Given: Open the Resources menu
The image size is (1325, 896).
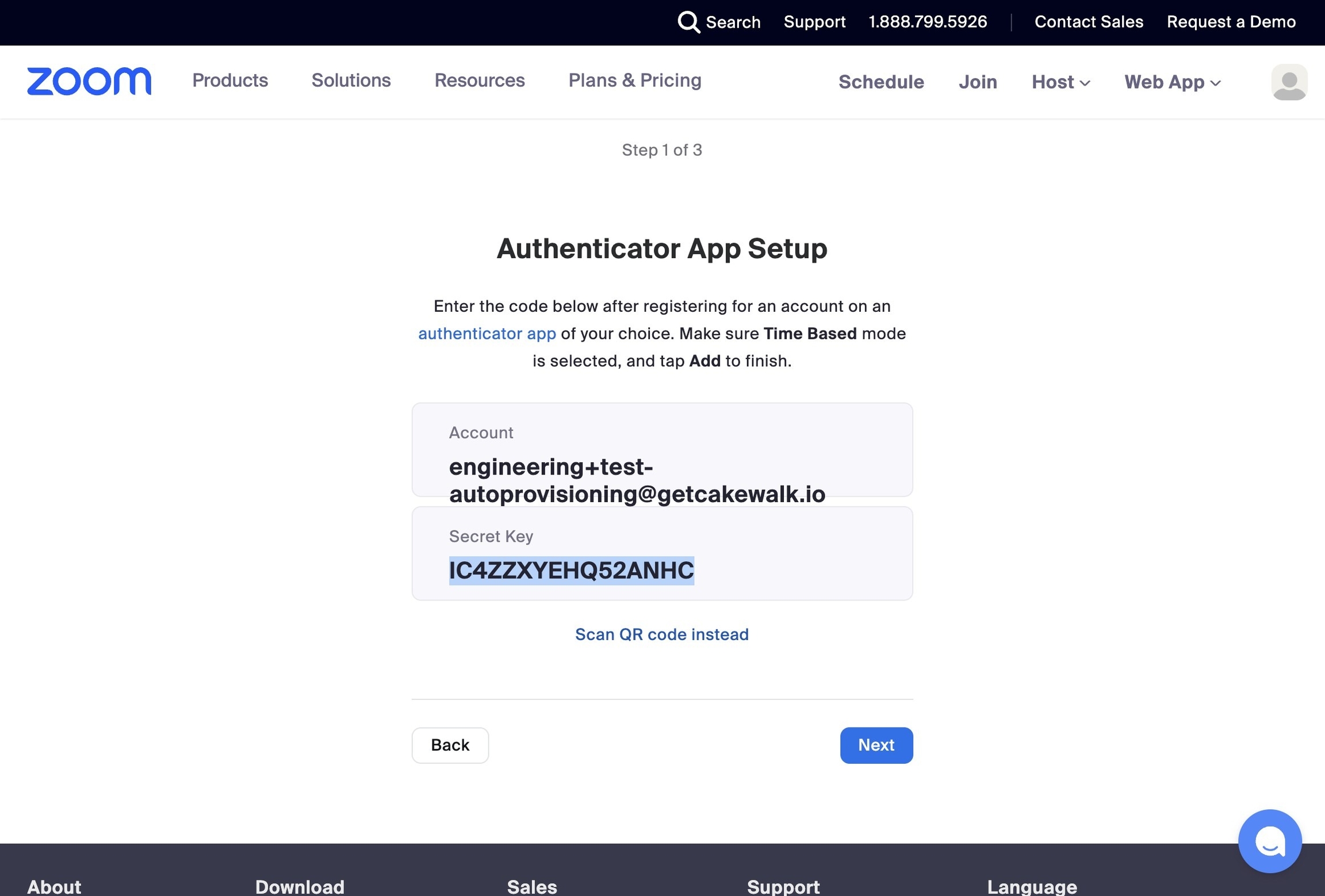Looking at the screenshot, I should [479, 81].
